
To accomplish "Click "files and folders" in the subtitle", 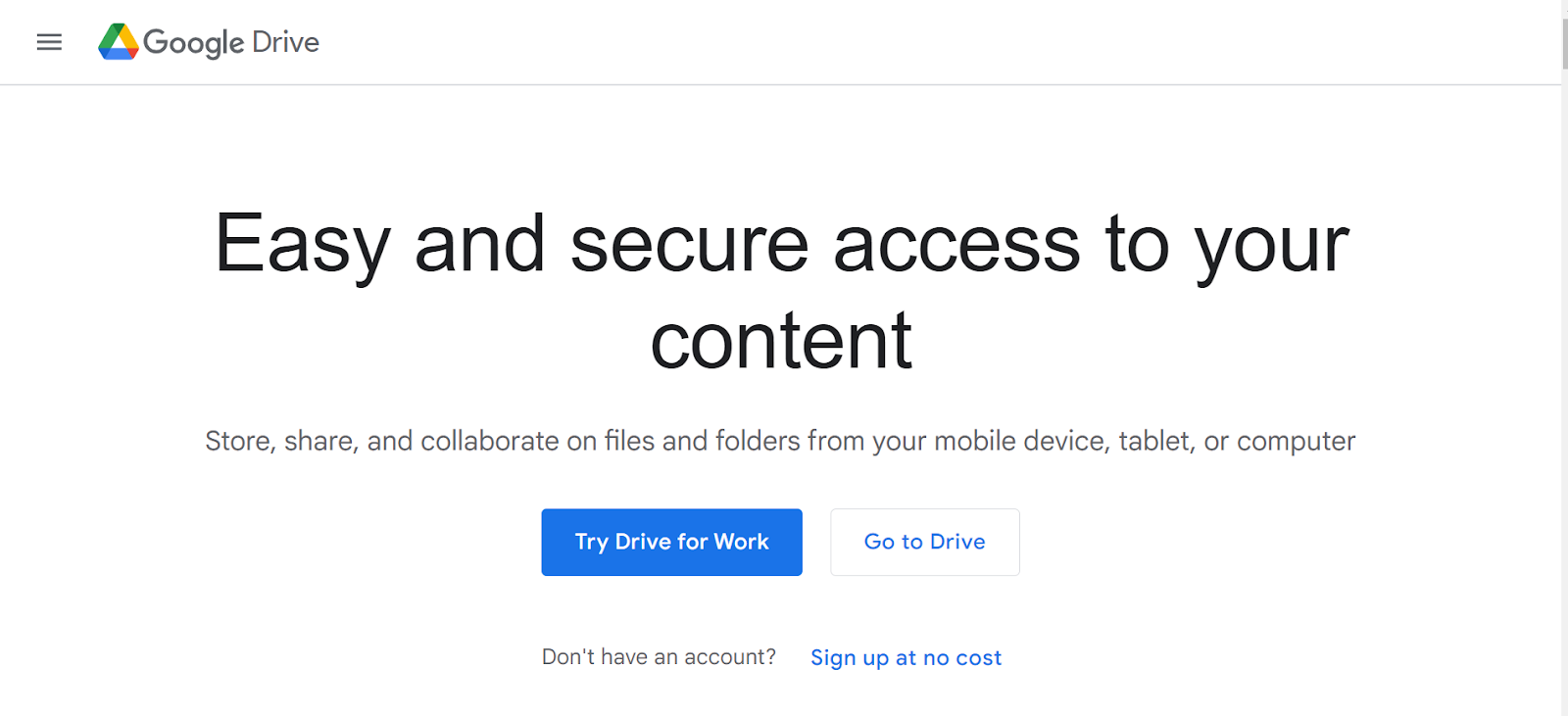I will 702,441.
